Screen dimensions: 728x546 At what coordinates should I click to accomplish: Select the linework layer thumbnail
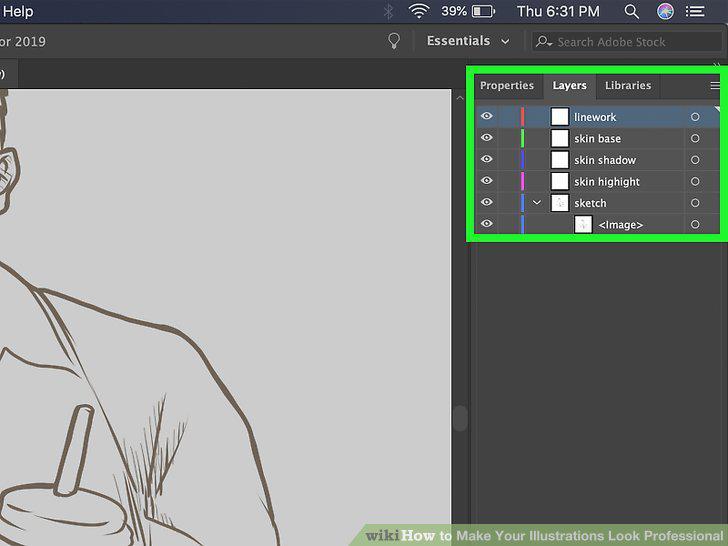[559, 117]
